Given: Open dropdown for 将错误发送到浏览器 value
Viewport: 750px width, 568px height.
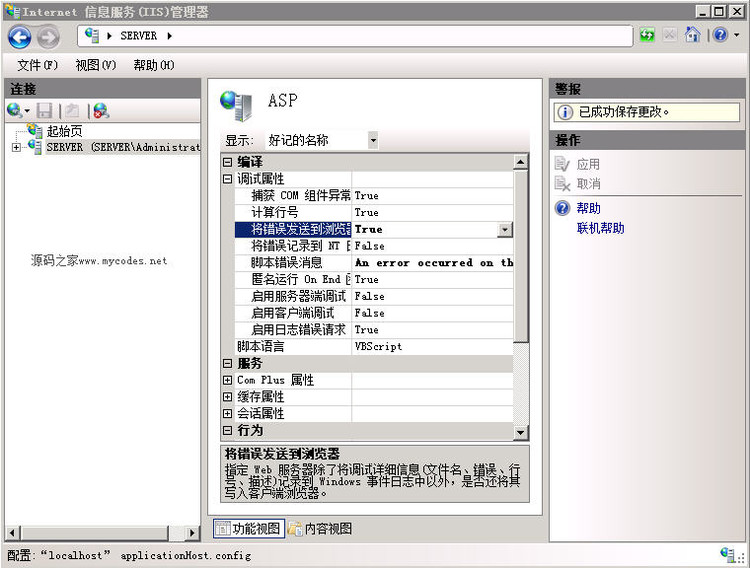Looking at the screenshot, I should (504, 229).
